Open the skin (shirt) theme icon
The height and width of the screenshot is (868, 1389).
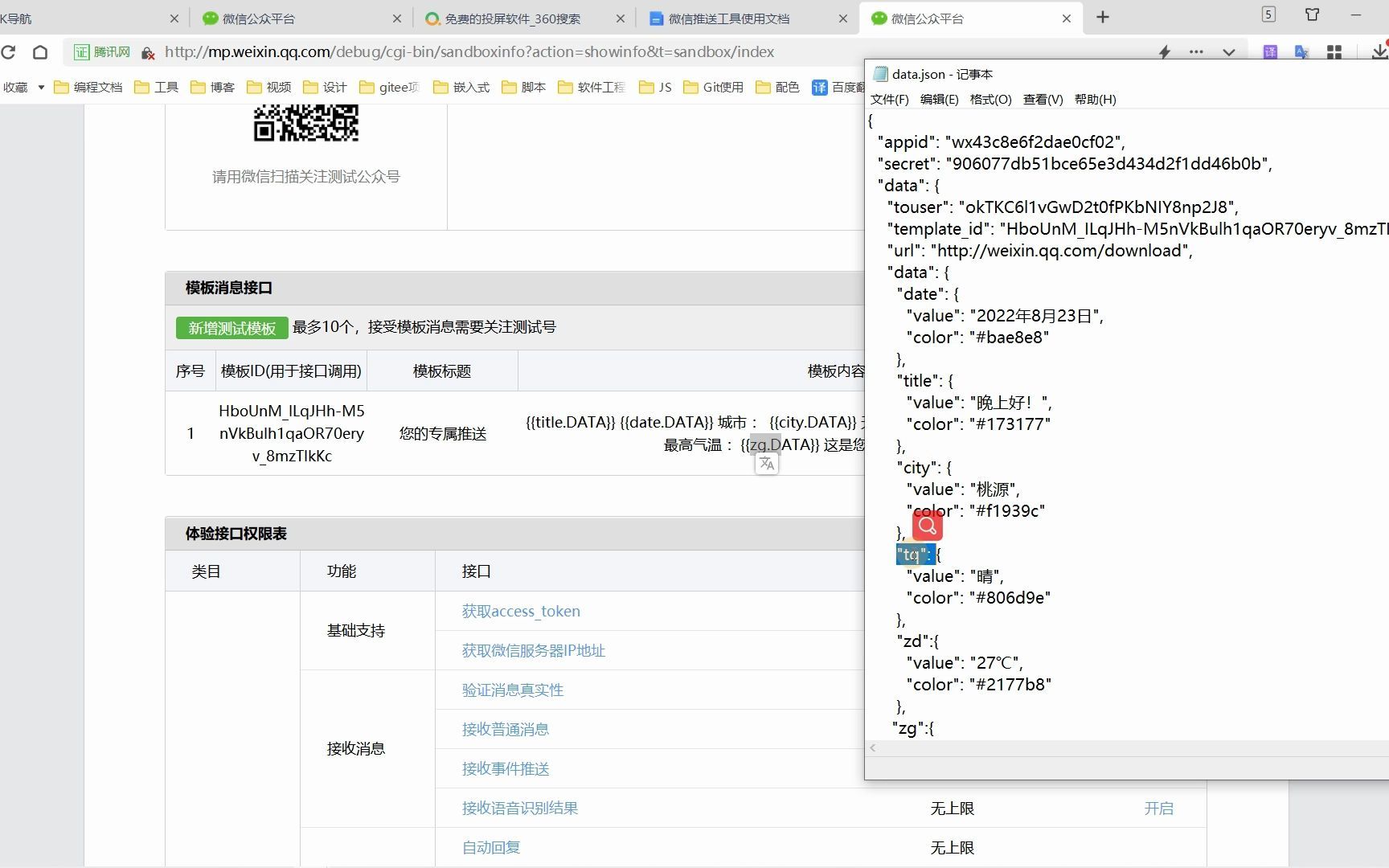tap(1313, 14)
